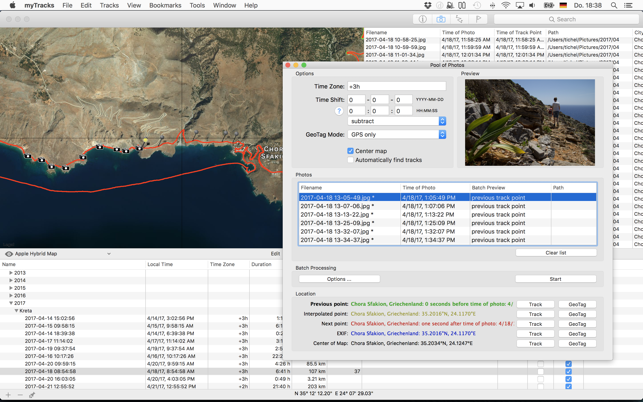
Task: Open the Bookmarks menu
Action: [x=165, y=5]
